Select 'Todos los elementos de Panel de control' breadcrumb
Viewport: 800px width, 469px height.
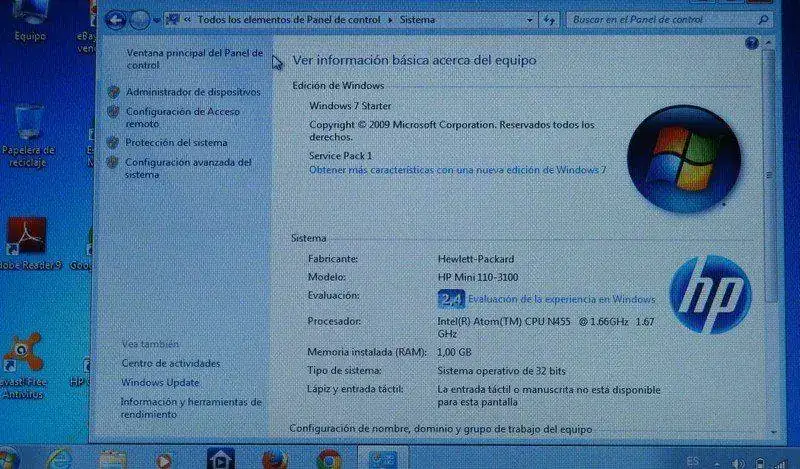click(289, 20)
